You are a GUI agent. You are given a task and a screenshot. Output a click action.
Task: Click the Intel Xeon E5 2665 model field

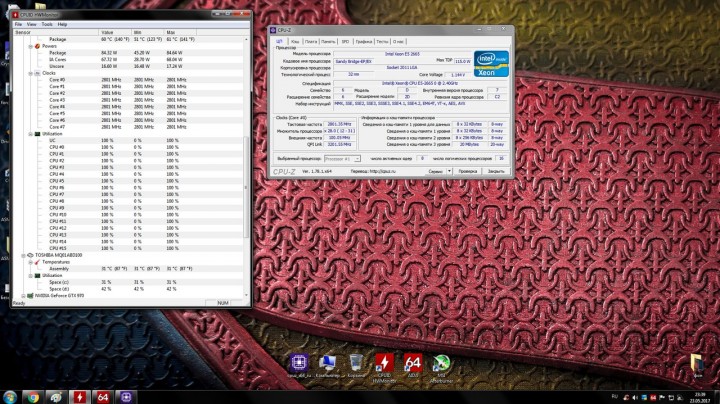(x=402, y=54)
